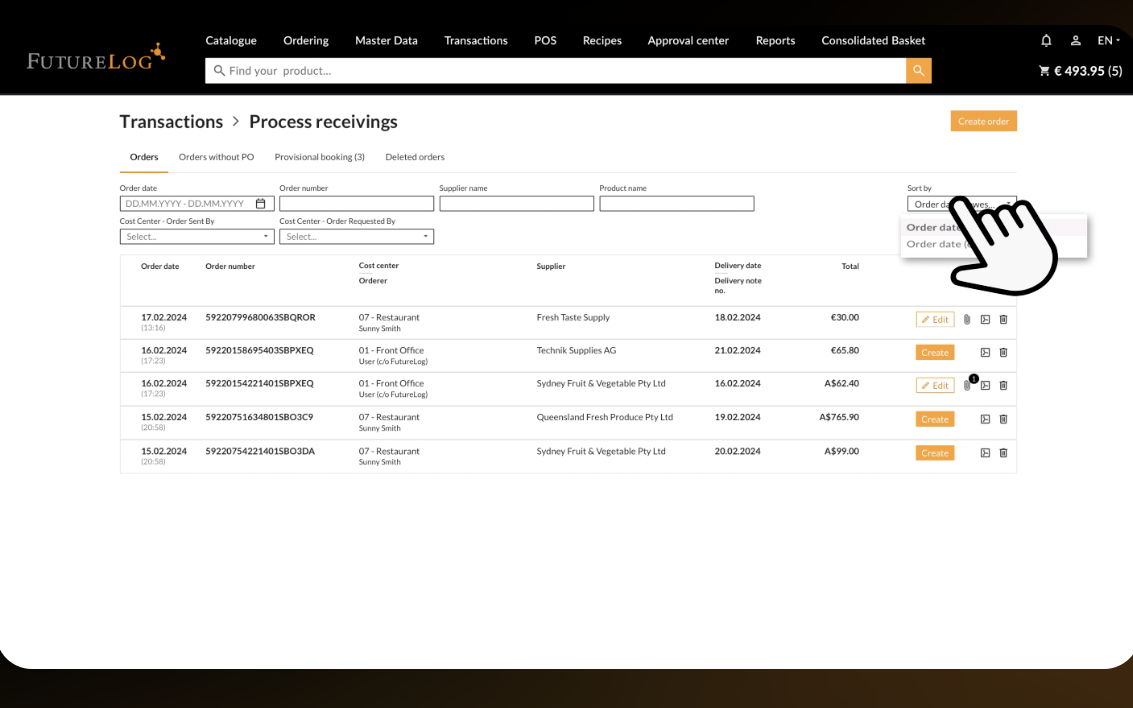The image size is (1133, 708).
Task: Open the user account profile icon
Action: click(1076, 41)
